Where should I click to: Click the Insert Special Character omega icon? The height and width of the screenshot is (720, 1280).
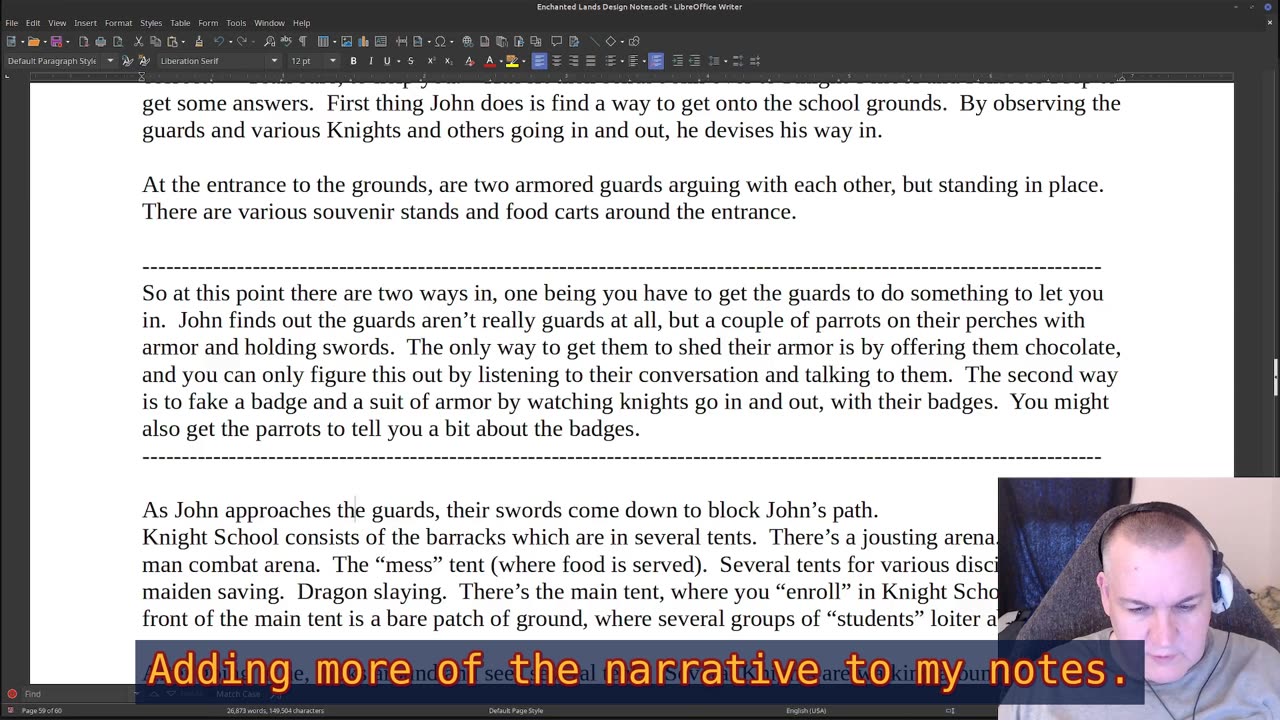(440, 41)
